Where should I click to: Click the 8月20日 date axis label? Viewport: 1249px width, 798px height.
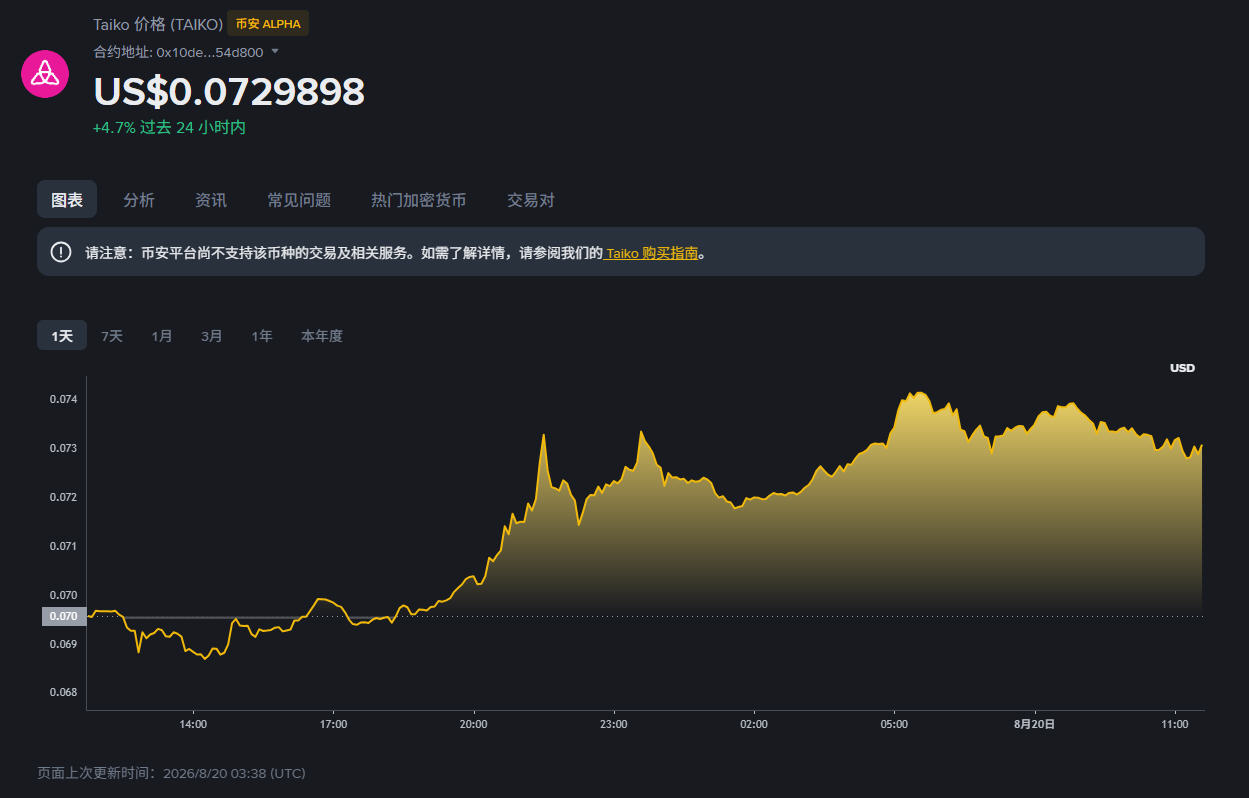pyautogui.click(x=1034, y=724)
